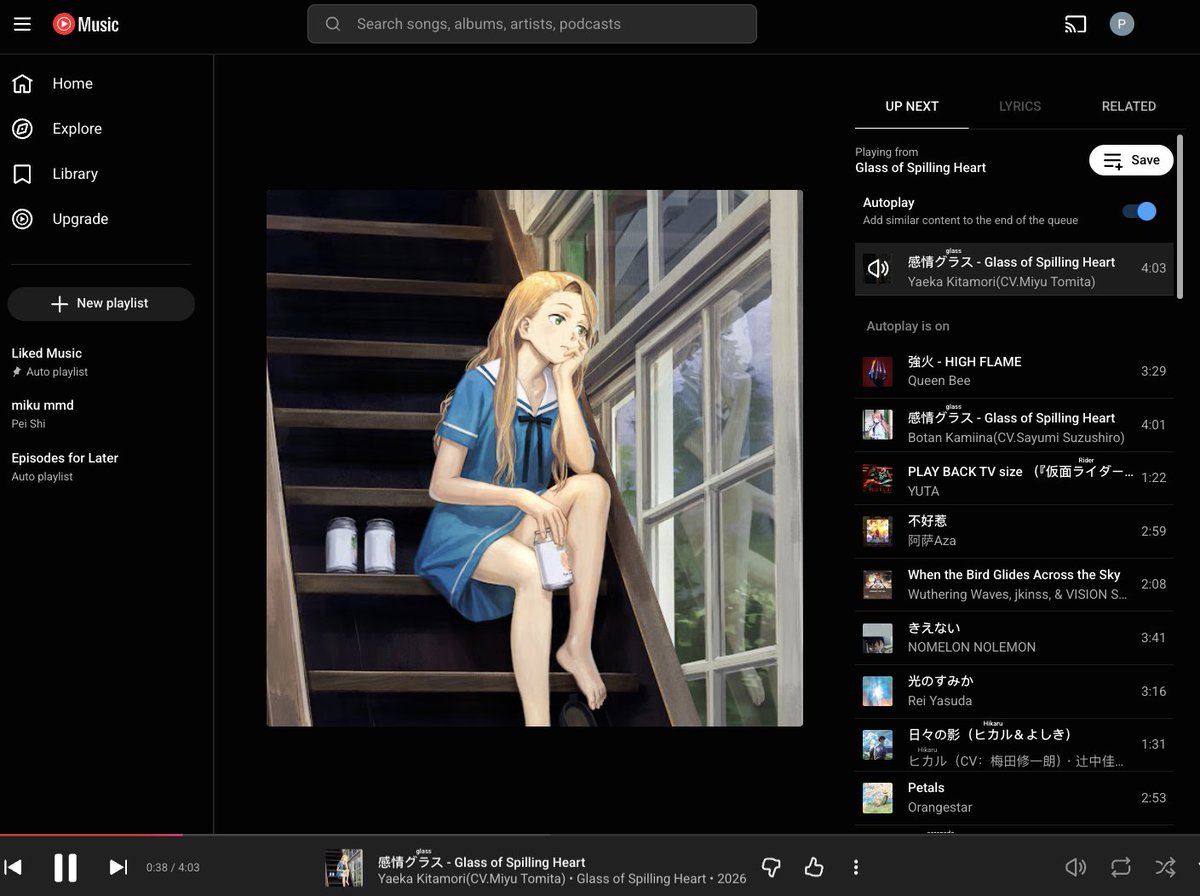Play When the Bird Glides Across the Sky
The image size is (1200, 896).
tap(1014, 584)
